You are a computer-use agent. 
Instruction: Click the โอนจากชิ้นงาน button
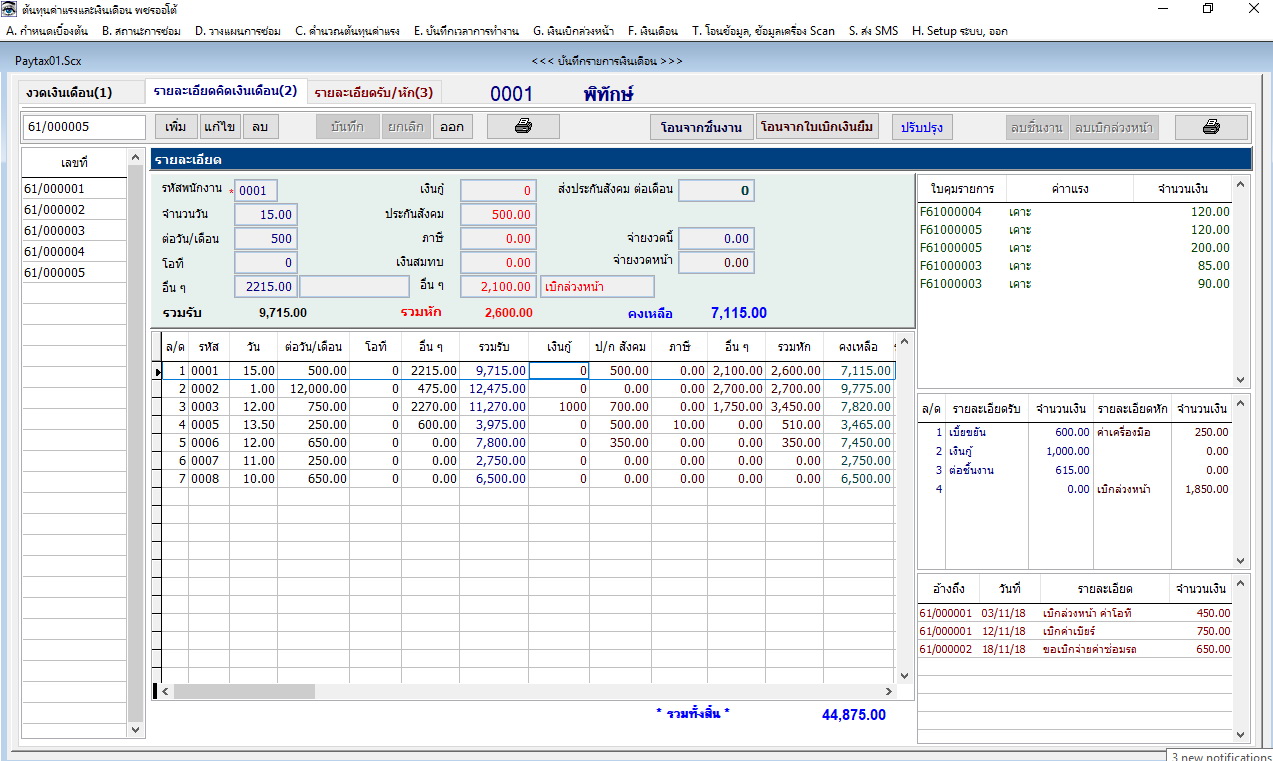pos(701,128)
